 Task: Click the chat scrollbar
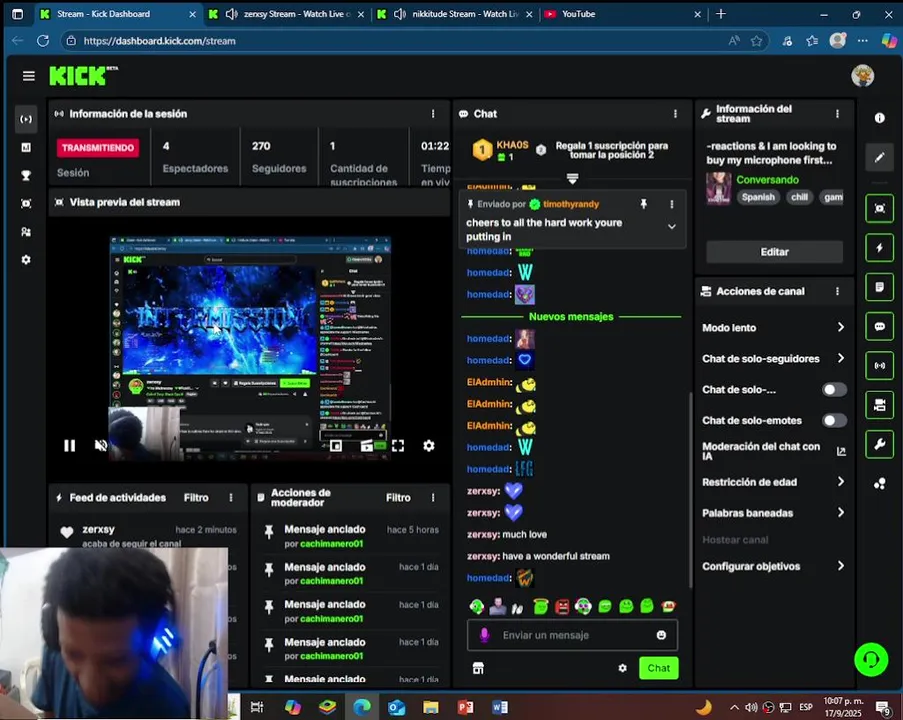690,490
